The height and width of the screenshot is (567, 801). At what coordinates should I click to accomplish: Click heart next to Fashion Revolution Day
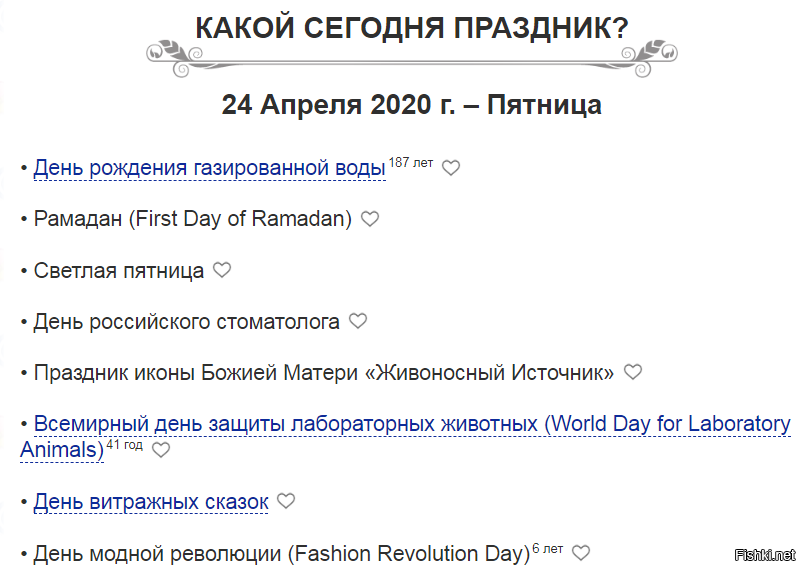580,553
